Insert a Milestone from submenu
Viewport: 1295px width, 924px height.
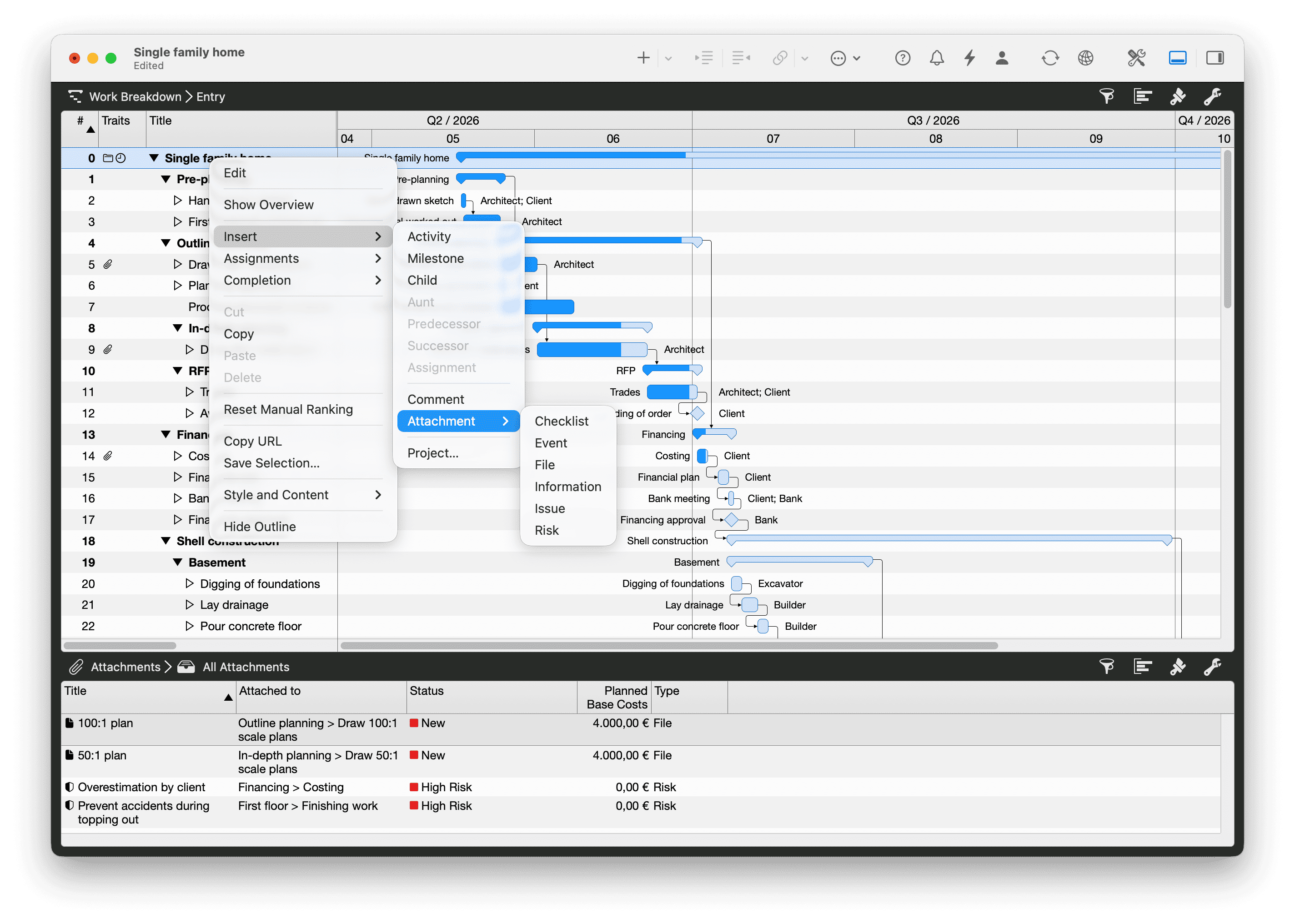[x=459, y=258]
